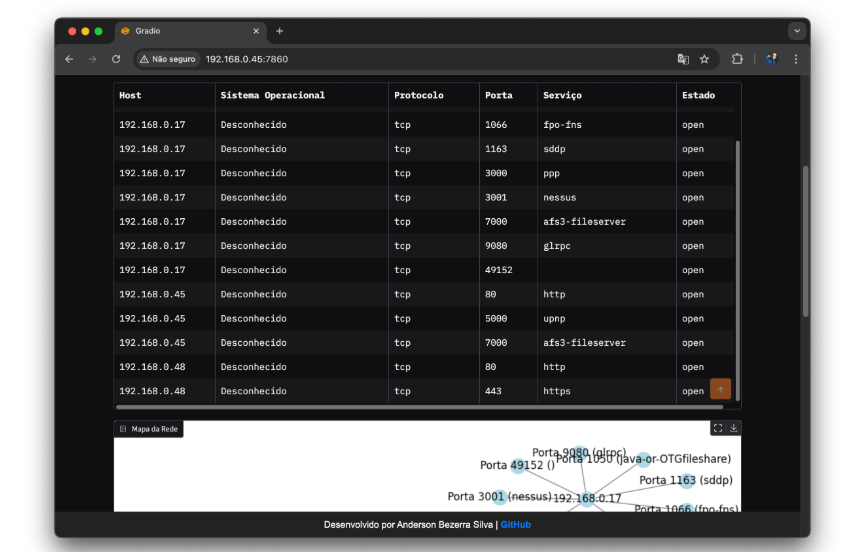
Task: Close the Gradio tab
Action: tap(257, 31)
